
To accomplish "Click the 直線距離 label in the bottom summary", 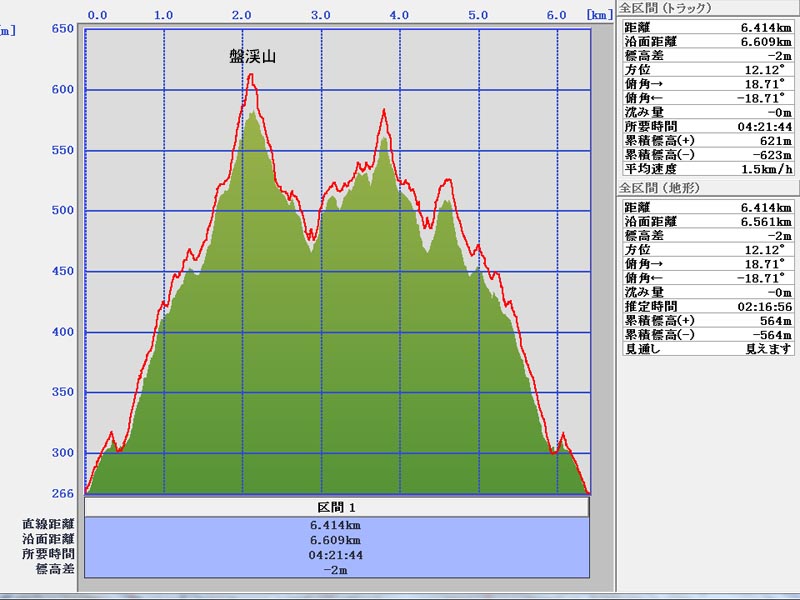I will coord(48,524).
